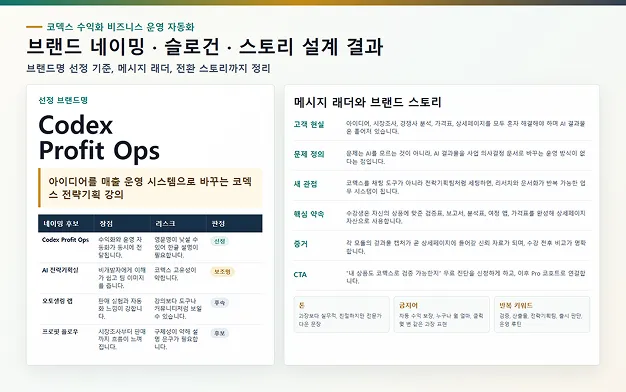Click the risk cell starting '코덱스 고유성이'
This screenshot has width=626, height=392.
pos(176,274)
